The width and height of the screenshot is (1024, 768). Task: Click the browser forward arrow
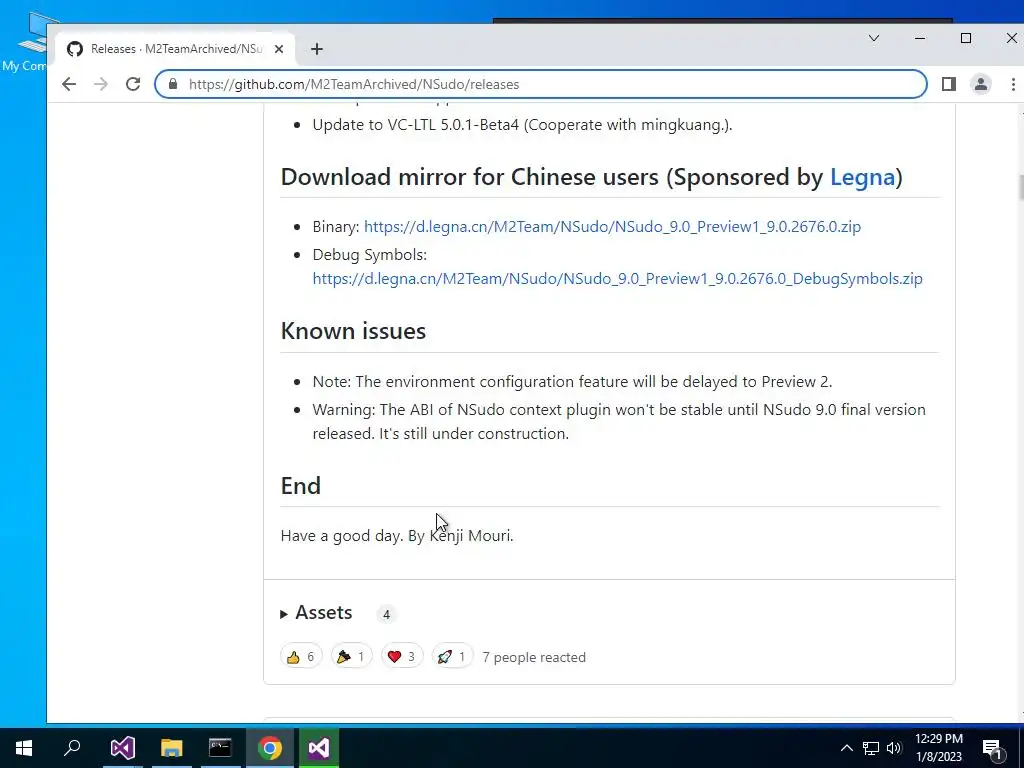coord(101,84)
